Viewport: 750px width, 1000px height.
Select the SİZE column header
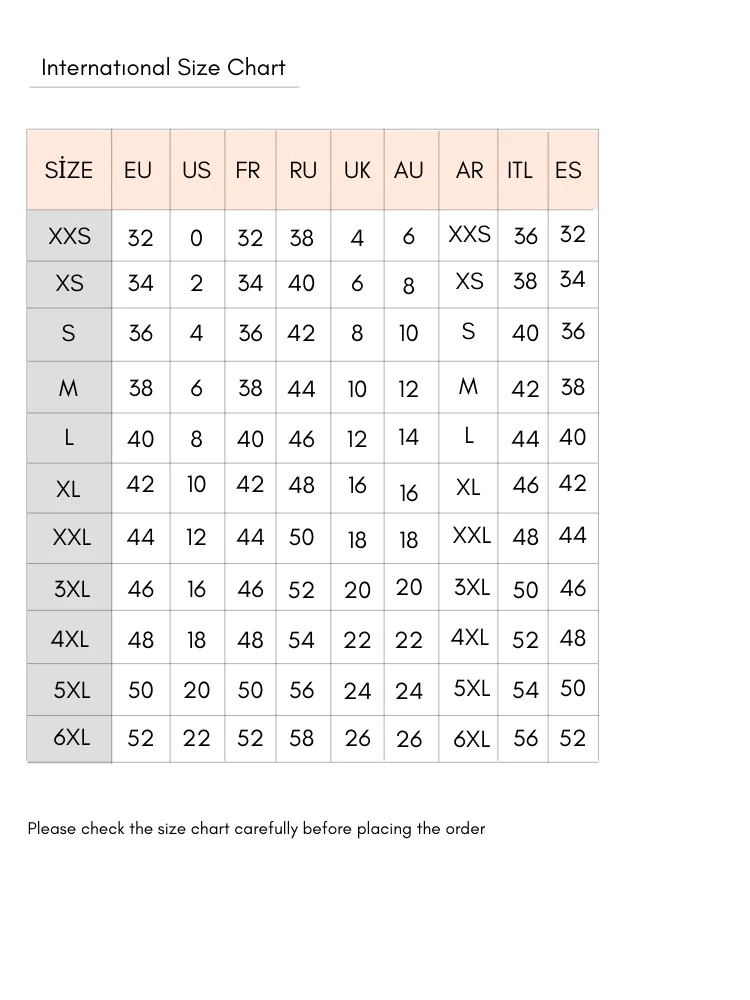[69, 170]
